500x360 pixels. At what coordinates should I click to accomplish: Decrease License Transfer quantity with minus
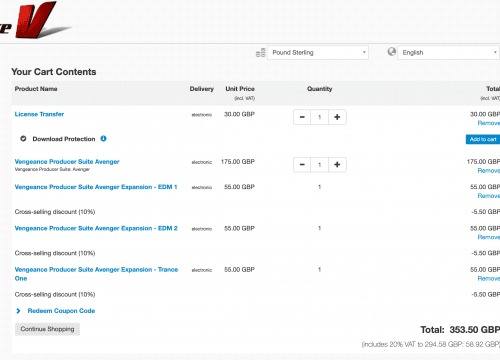point(302,117)
